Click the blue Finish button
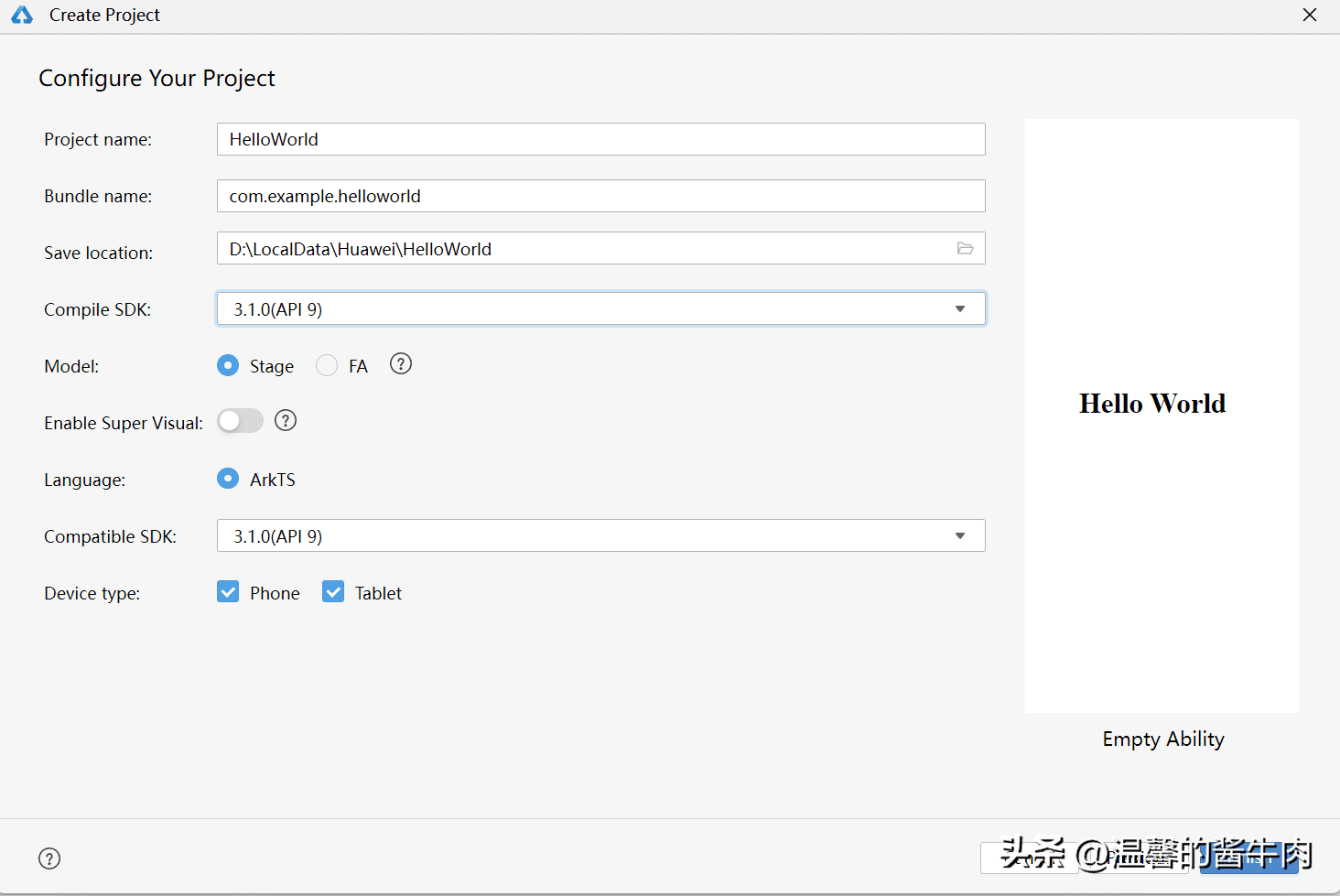 pyautogui.click(x=1248, y=858)
